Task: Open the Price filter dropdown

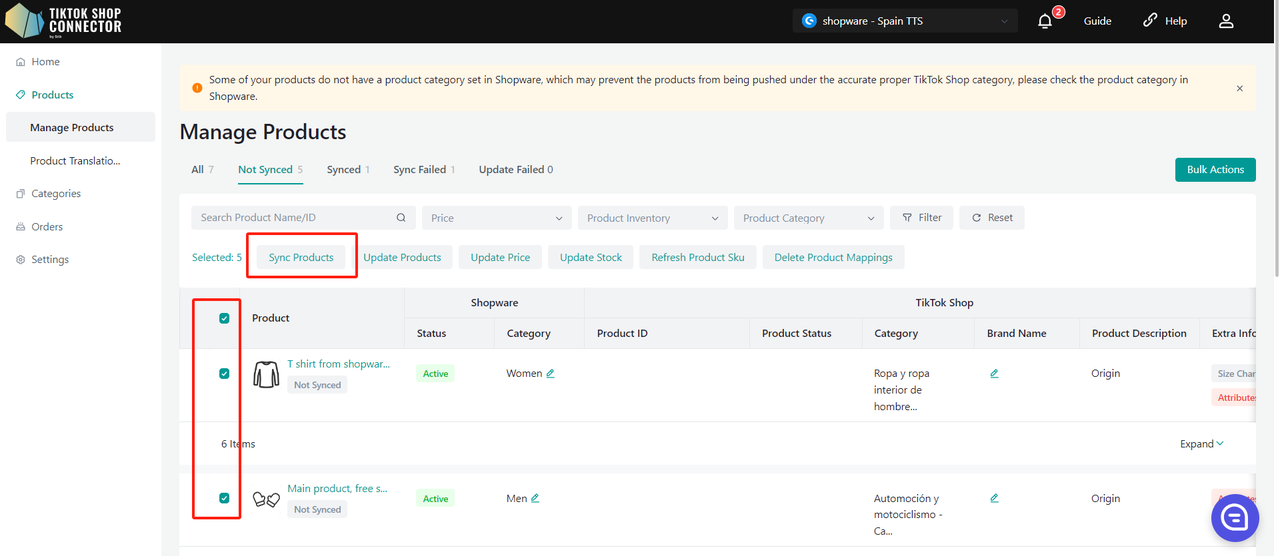Action: click(496, 218)
